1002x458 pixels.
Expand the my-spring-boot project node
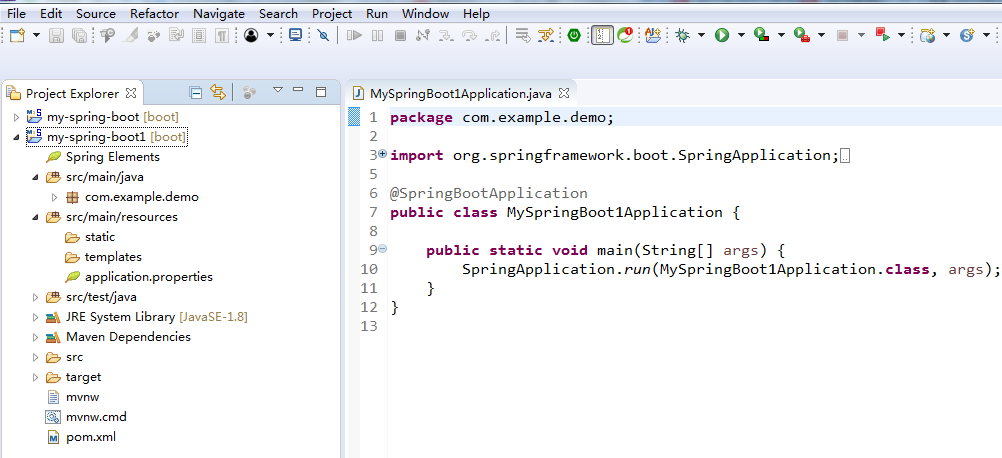click(x=17, y=117)
